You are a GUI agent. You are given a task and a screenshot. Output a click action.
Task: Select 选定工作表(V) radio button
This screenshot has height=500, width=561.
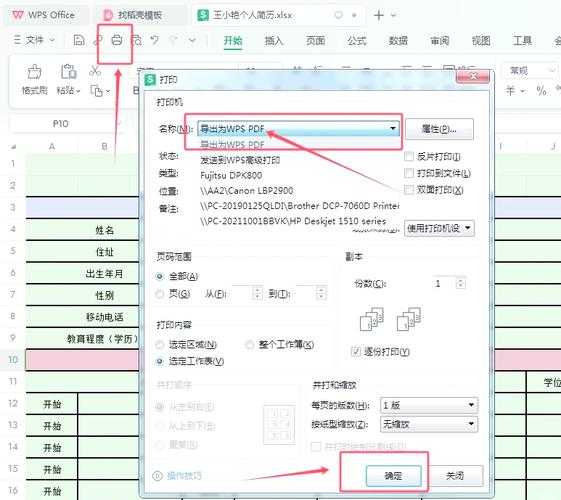tap(160, 362)
